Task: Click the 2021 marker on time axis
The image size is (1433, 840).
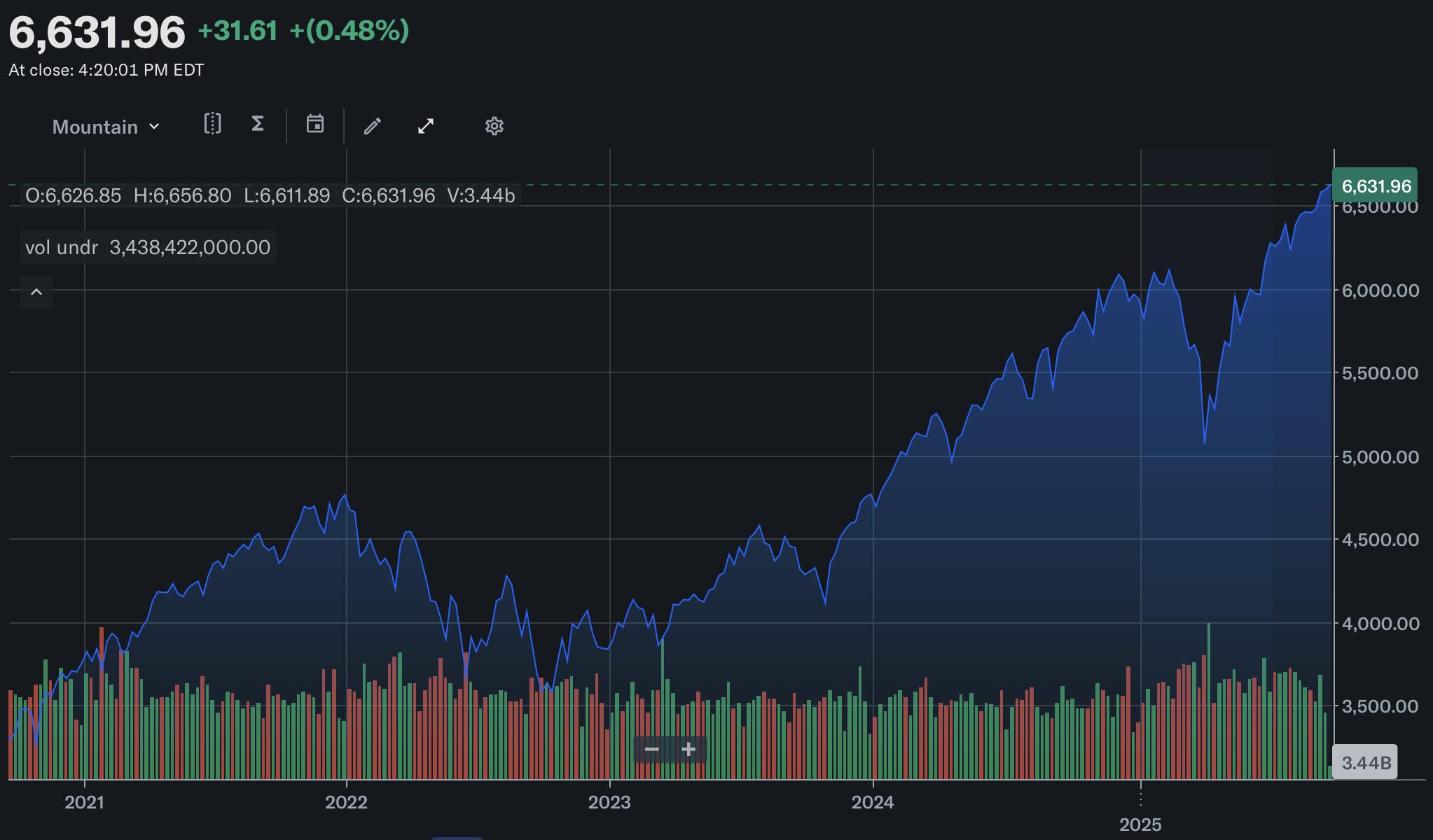Action: [84, 802]
